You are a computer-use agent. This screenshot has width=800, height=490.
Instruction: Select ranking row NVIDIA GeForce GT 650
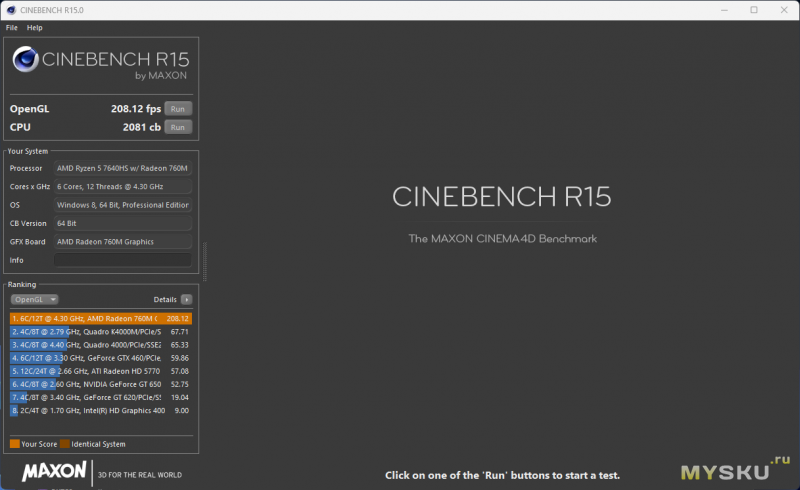[101, 384]
